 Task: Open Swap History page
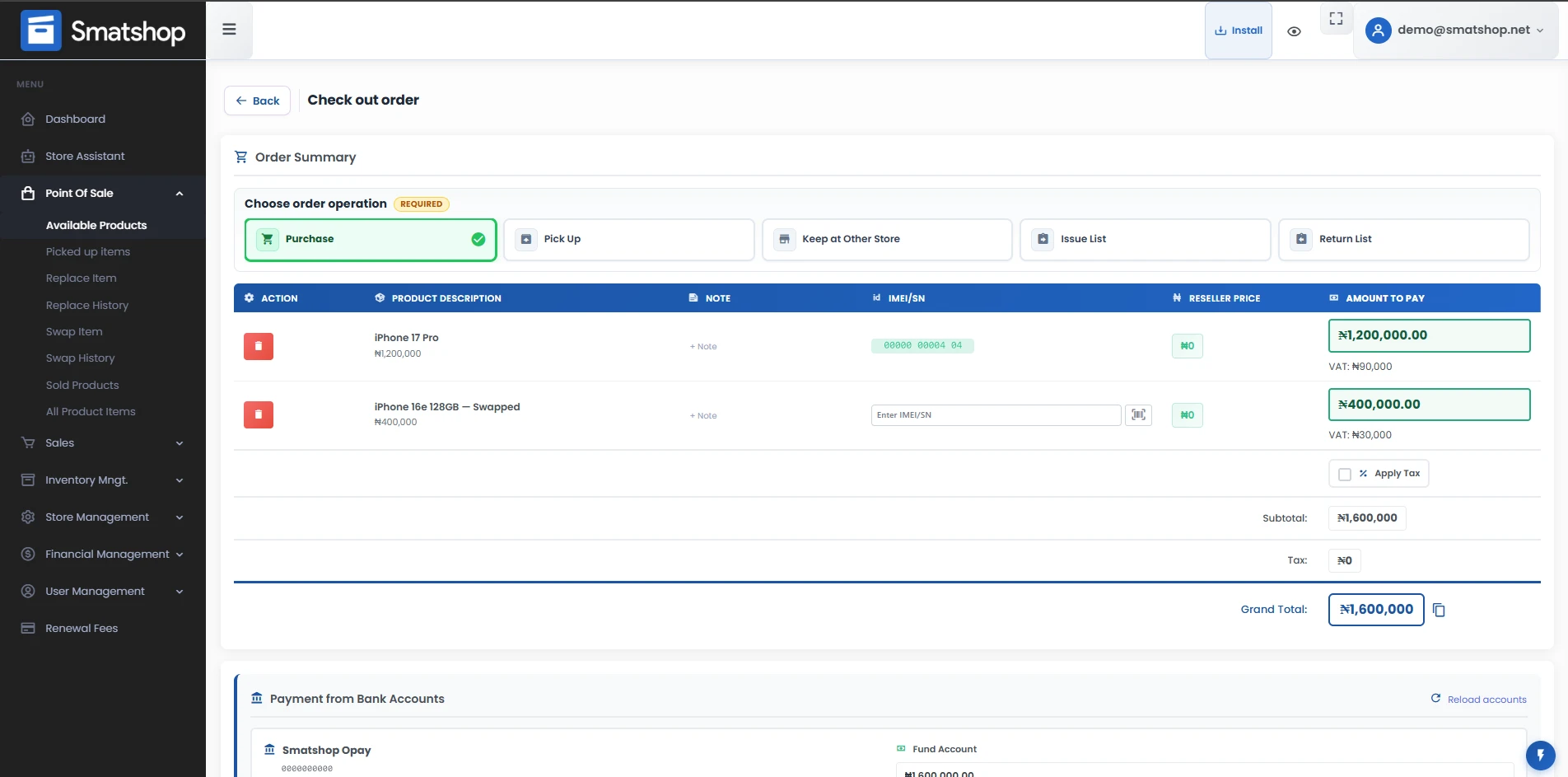tap(81, 358)
